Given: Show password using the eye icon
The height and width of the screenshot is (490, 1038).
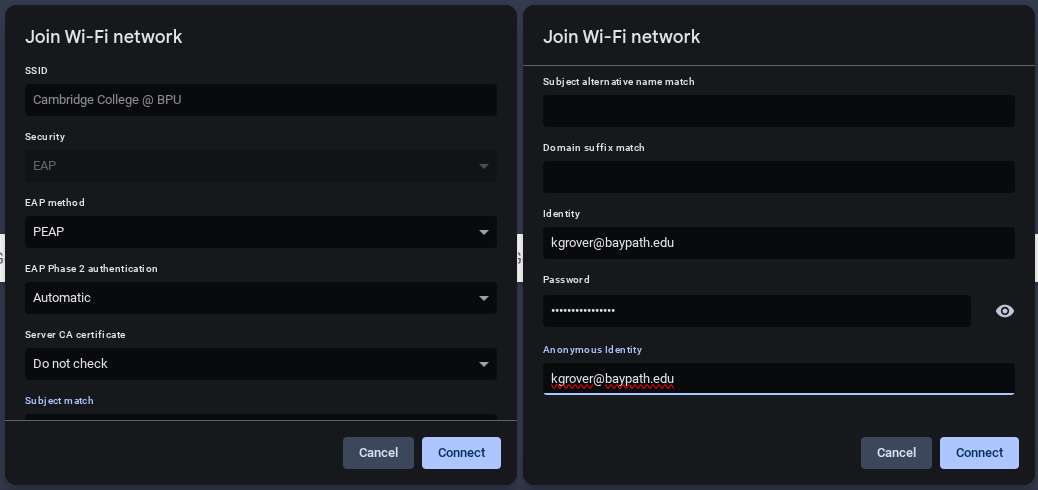Looking at the screenshot, I should pos(1005,311).
